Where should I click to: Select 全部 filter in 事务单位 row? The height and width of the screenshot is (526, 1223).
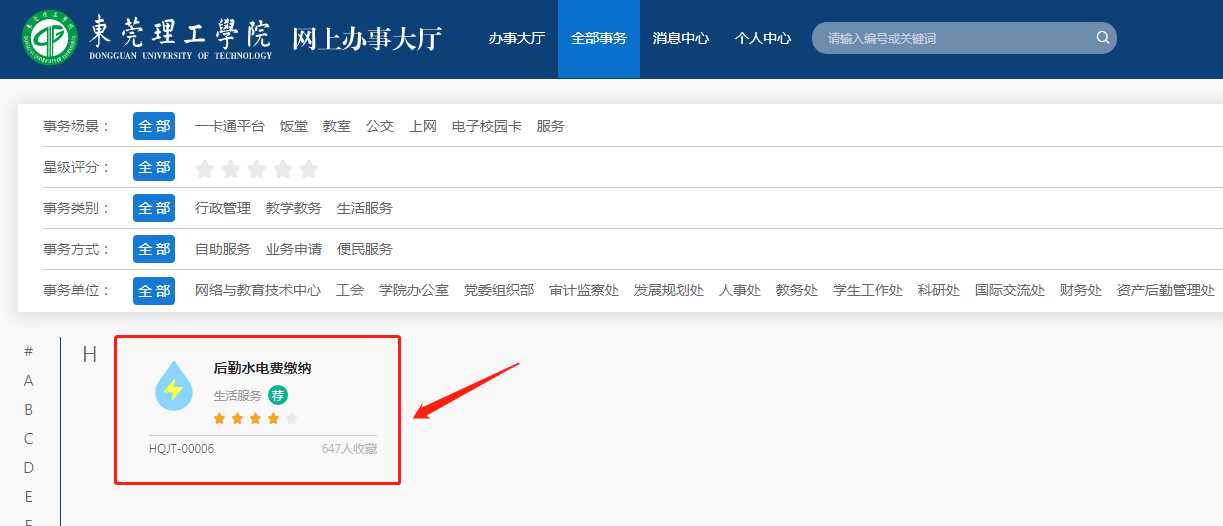[154, 290]
